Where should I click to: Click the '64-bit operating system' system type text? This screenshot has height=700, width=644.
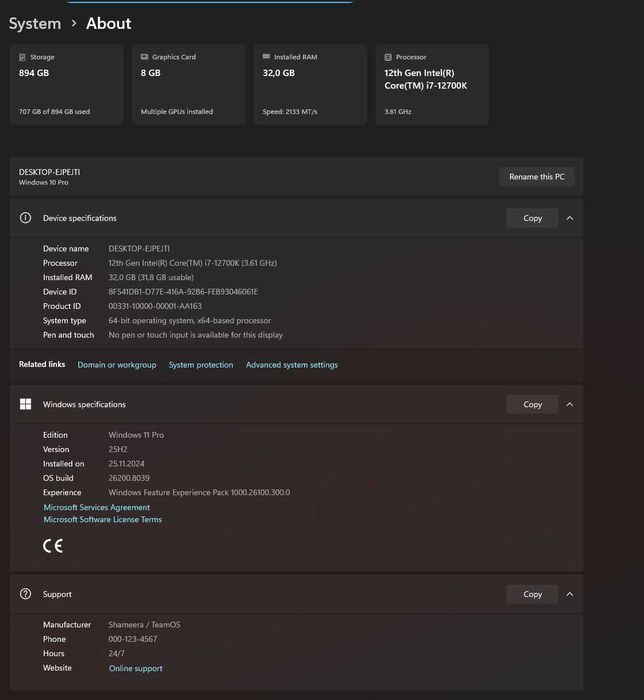pyautogui.click(x=190, y=321)
